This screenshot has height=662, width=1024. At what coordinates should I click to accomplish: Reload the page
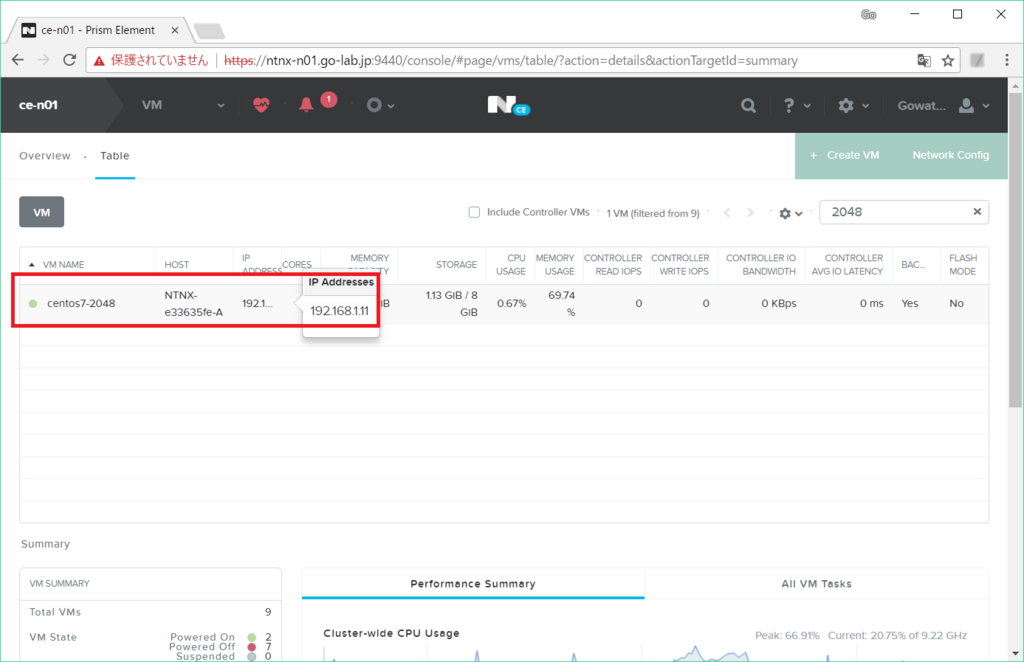pos(69,60)
